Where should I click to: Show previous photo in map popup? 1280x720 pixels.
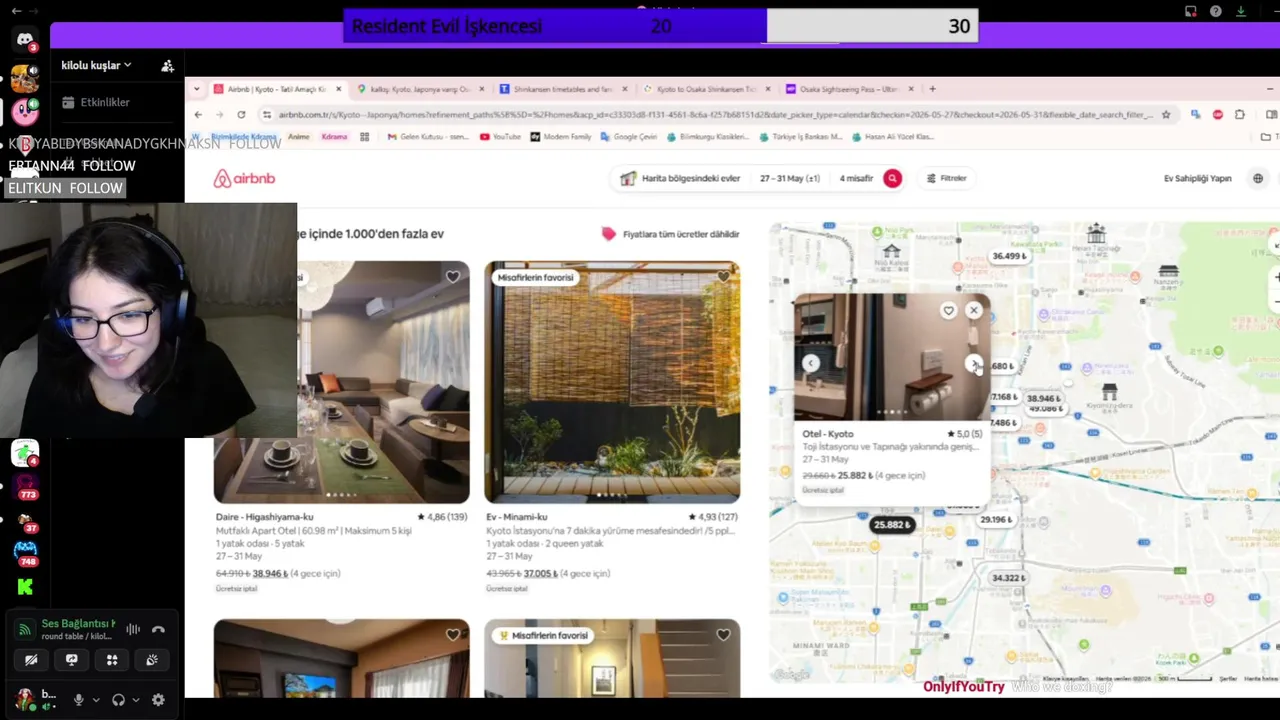[x=811, y=363]
